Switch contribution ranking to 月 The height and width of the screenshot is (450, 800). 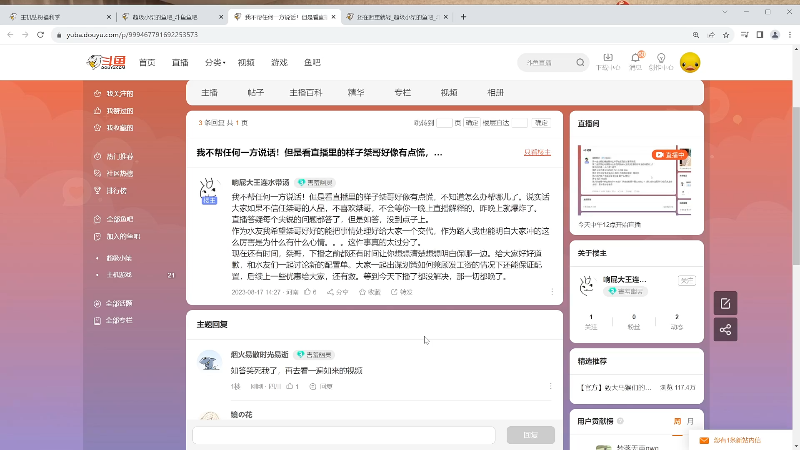coord(690,421)
